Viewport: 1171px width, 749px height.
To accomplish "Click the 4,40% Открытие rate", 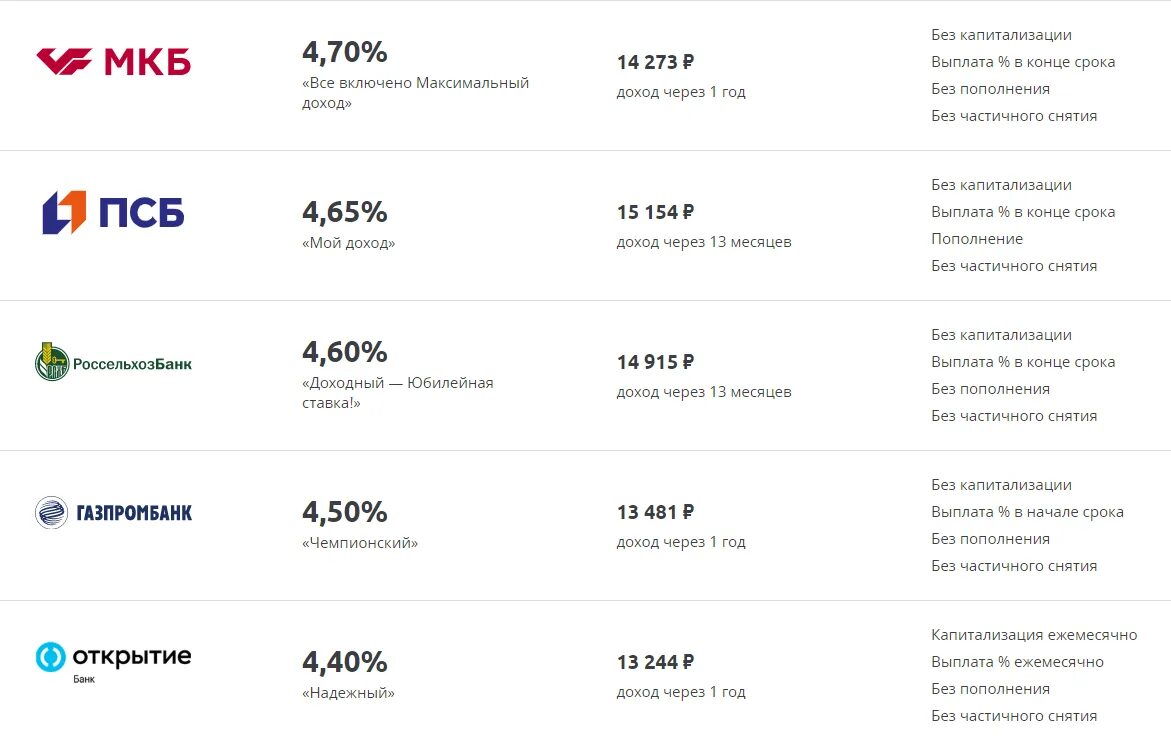I will click(344, 662).
